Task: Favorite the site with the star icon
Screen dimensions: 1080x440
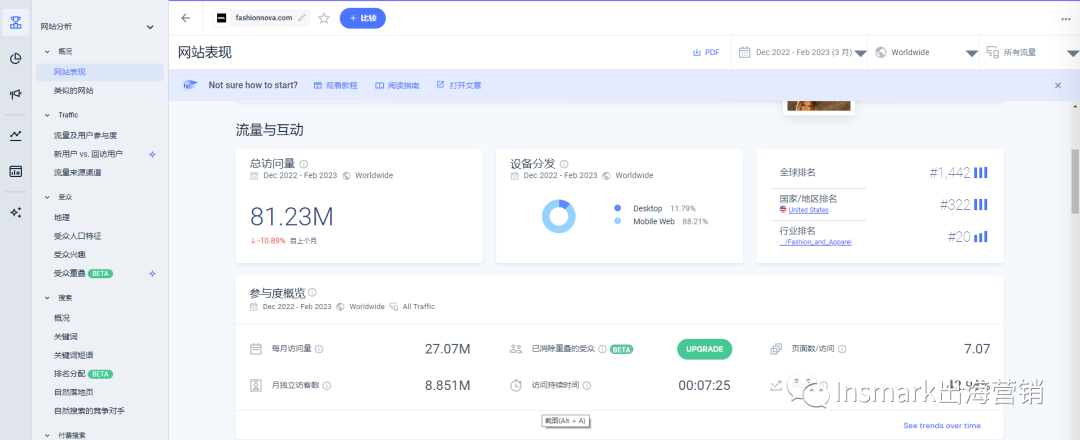Action: pyautogui.click(x=324, y=18)
